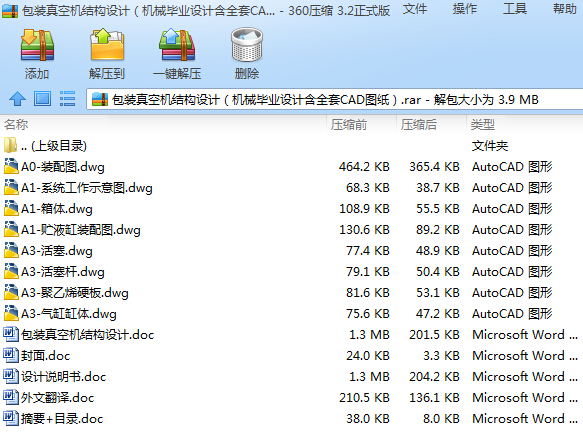This screenshot has width=583, height=434.
Task: Open the 文件 menu
Action: [x=415, y=9]
